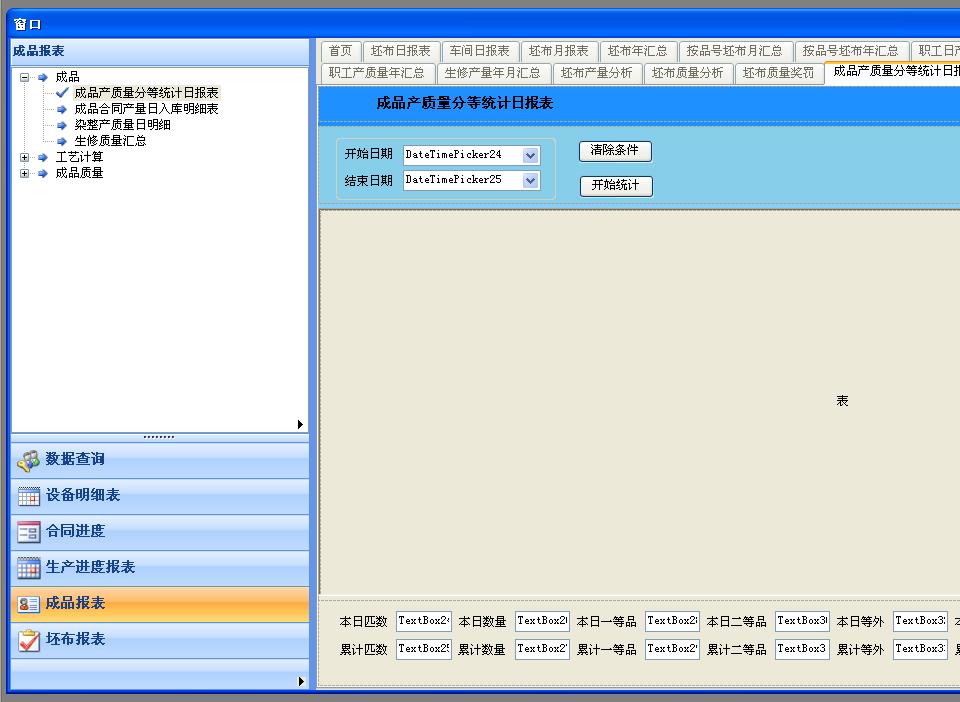The image size is (960, 702).
Task: Open the 生产进度报表 navigation section
Action: click(160, 568)
